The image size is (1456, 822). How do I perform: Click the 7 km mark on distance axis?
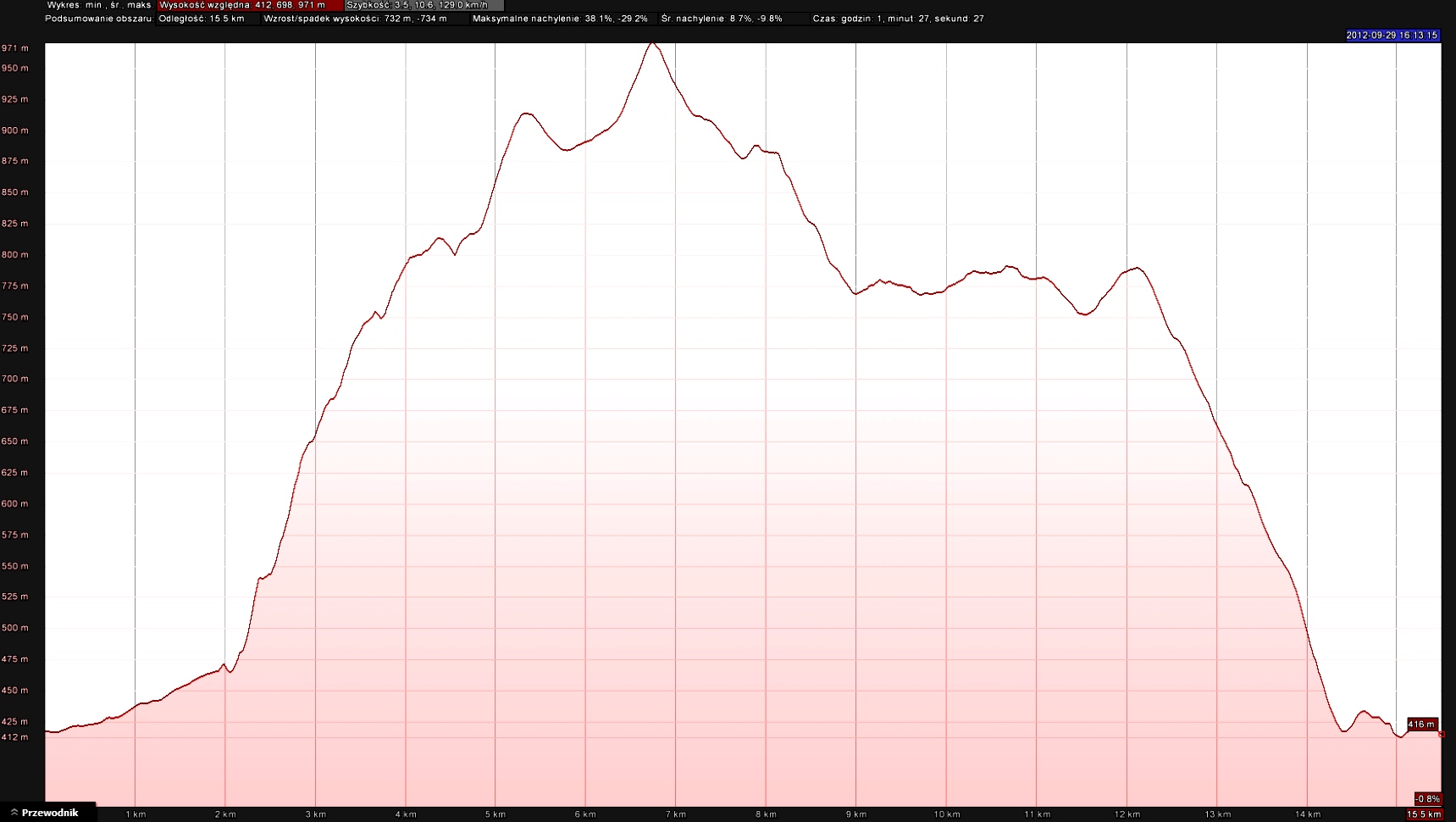coord(675,814)
